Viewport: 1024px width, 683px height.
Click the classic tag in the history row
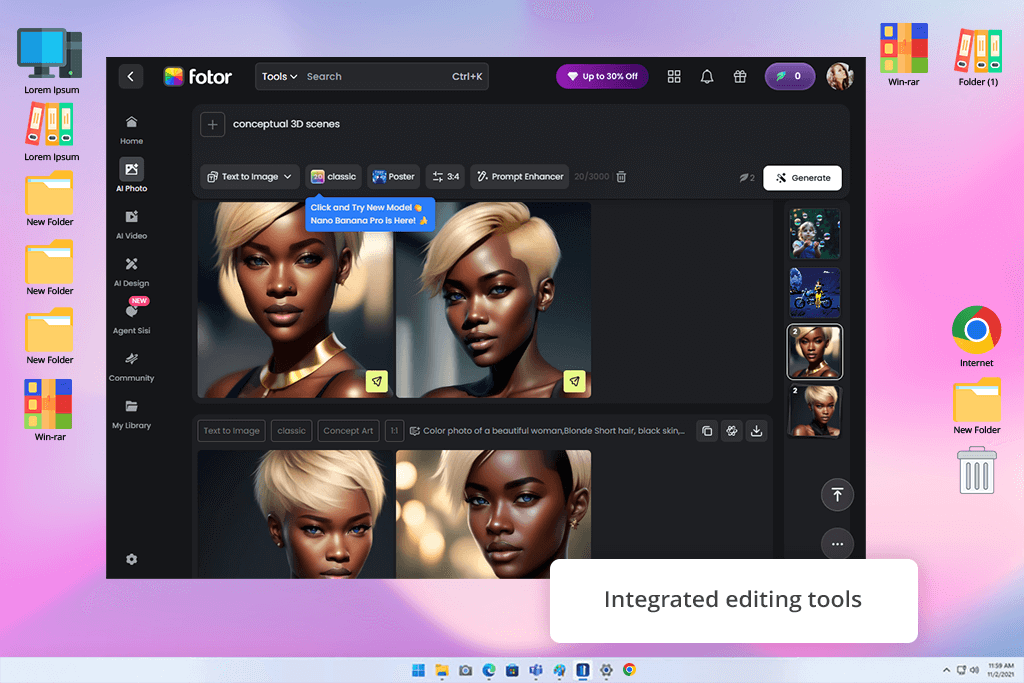(x=291, y=431)
